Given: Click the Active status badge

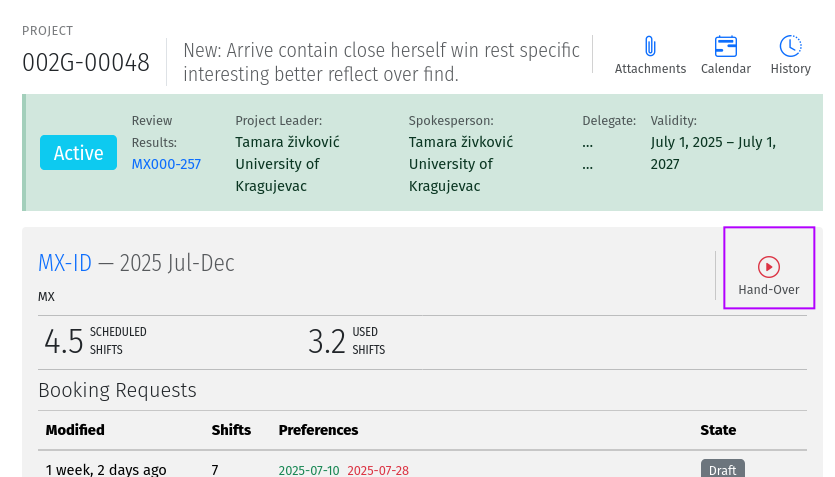Looking at the screenshot, I should click(x=78, y=153).
